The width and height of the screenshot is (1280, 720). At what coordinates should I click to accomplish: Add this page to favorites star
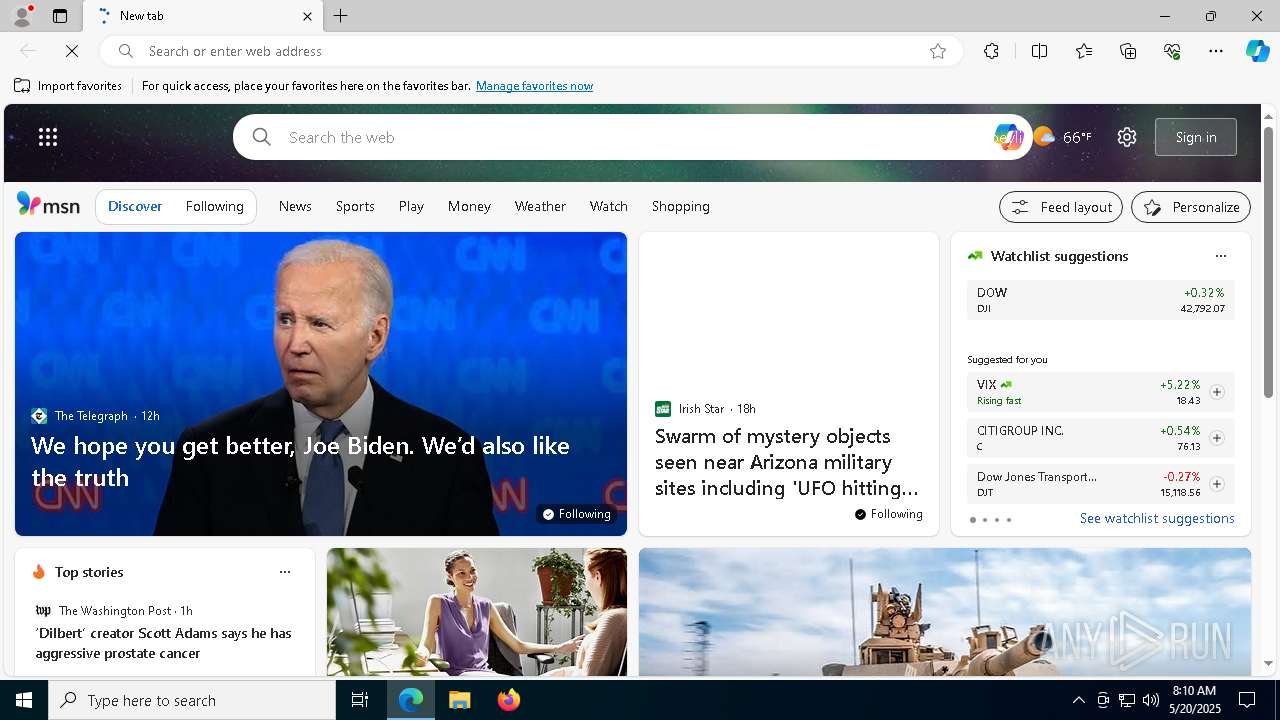(938, 51)
